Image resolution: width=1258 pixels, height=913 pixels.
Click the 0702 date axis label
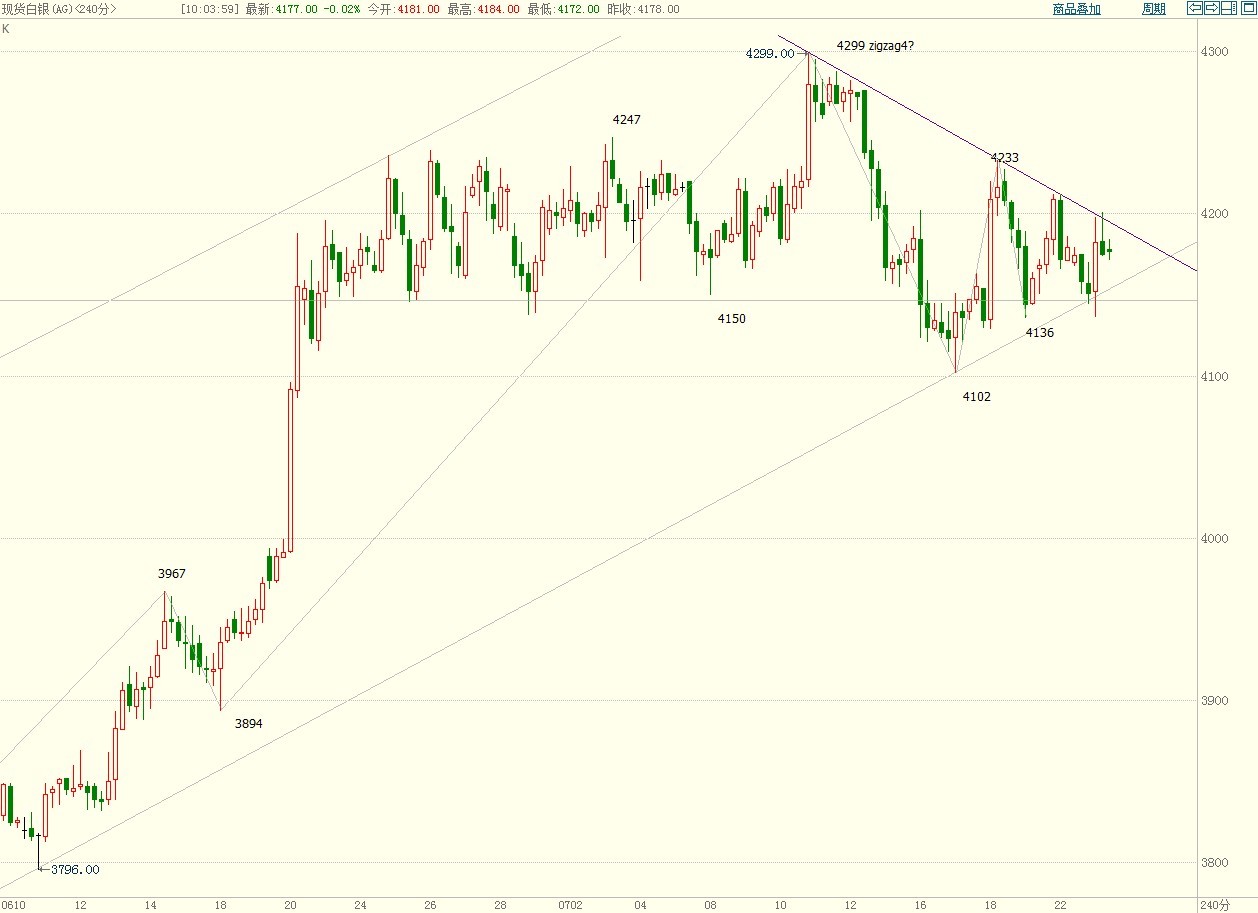tap(570, 905)
